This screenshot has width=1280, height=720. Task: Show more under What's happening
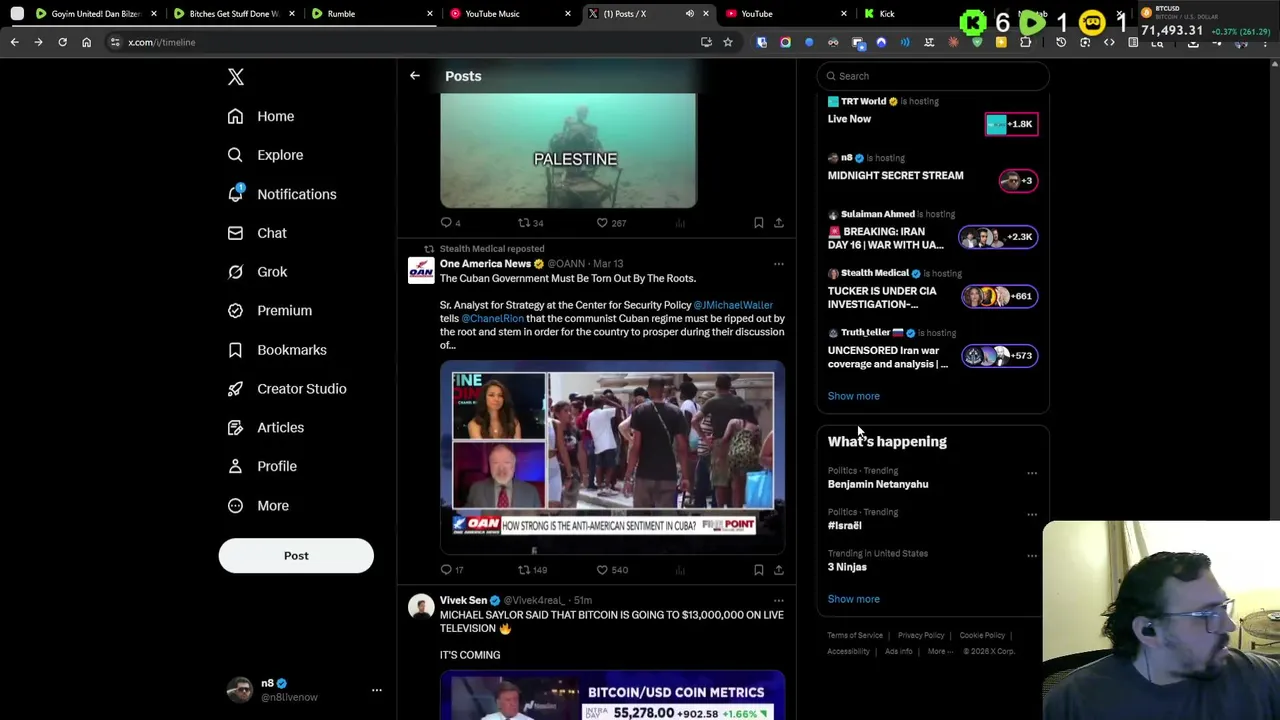pyautogui.click(x=853, y=599)
